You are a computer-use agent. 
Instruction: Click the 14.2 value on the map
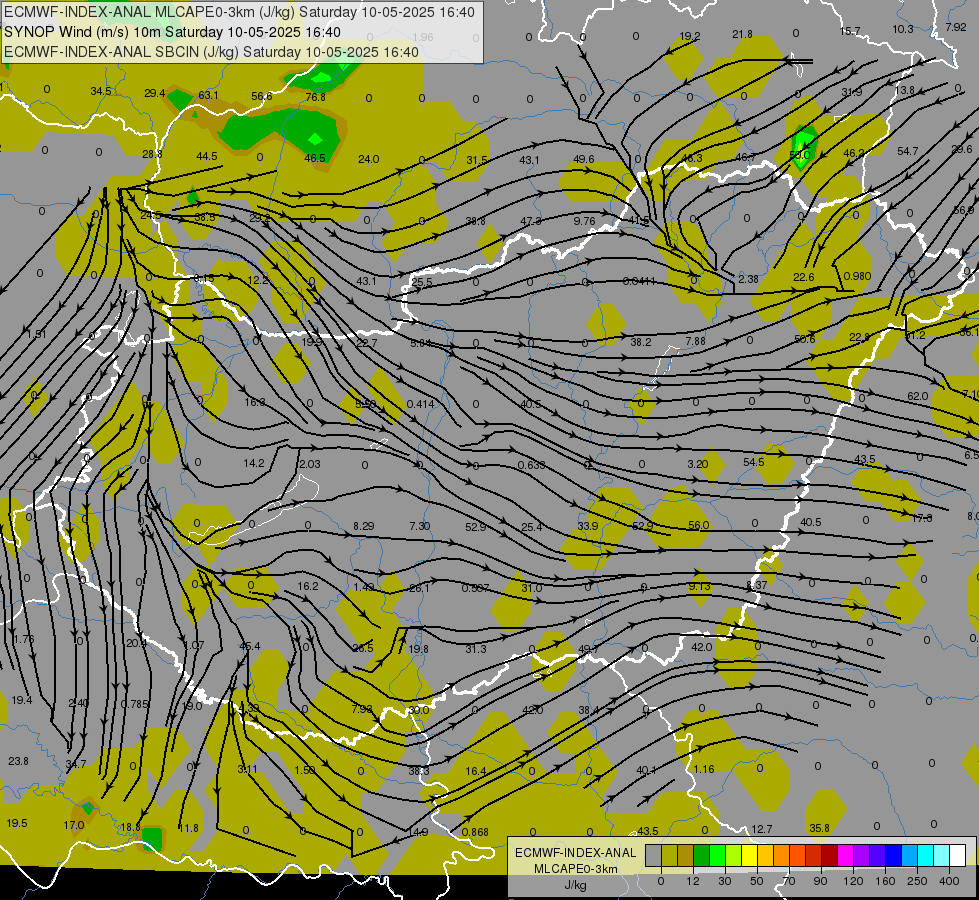pos(254,463)
